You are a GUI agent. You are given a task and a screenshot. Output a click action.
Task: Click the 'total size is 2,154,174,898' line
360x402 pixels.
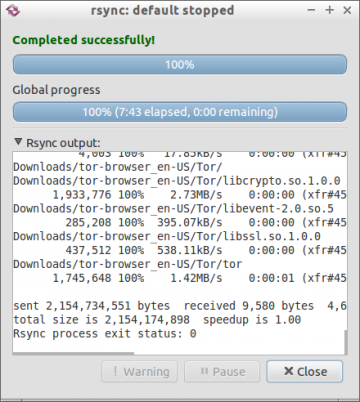101,320
